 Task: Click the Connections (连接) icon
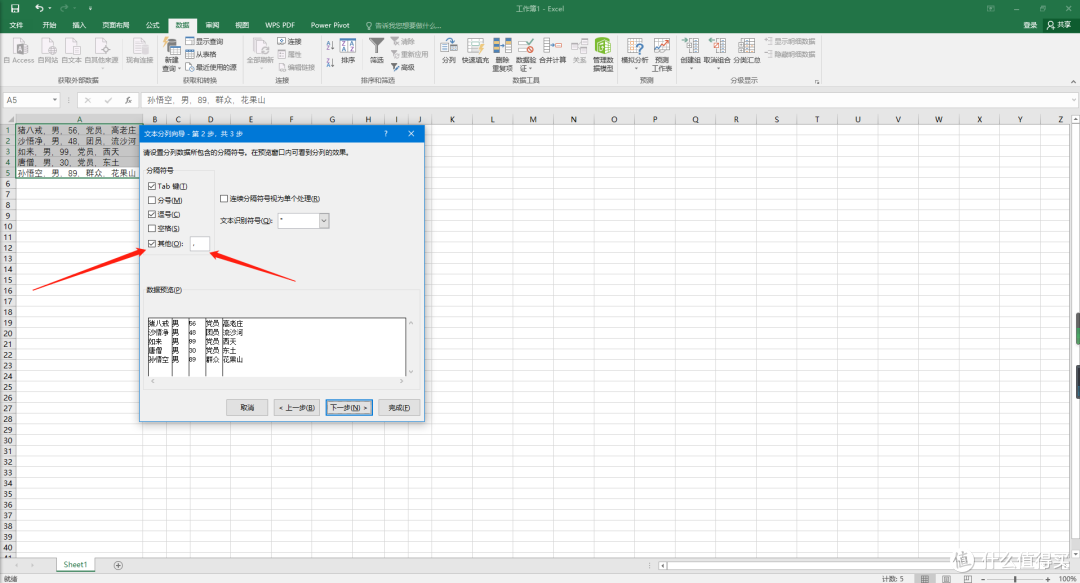pyautogui.click(x=282, y=41)
